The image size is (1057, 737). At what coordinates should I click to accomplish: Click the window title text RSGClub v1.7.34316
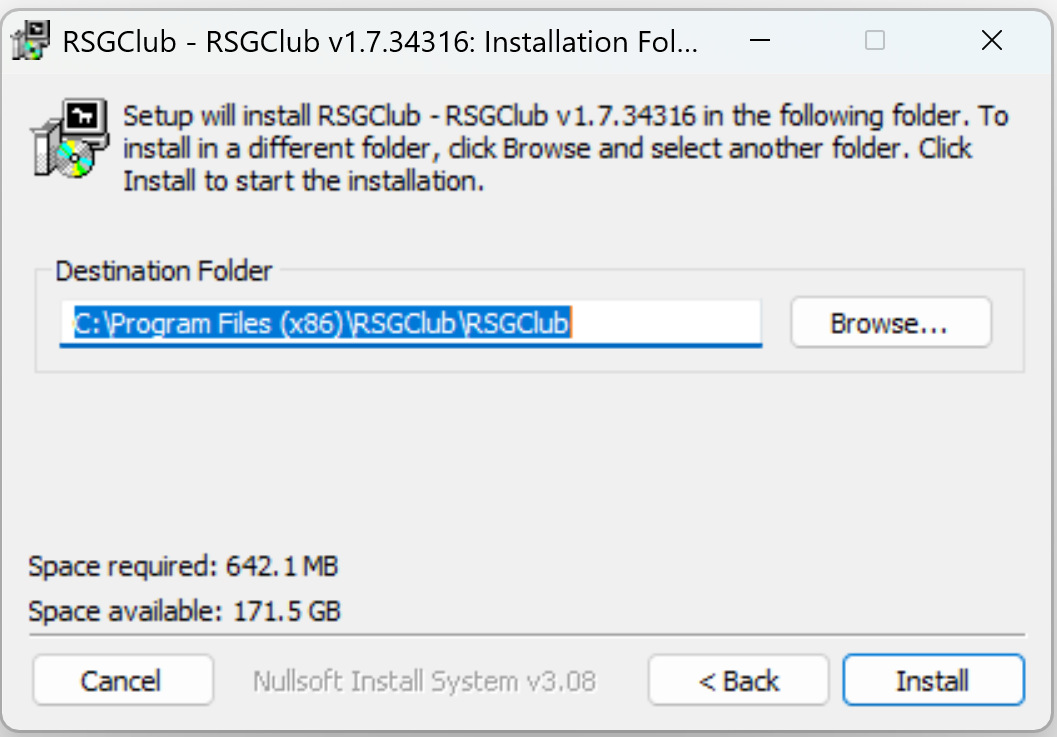pos(341,42)
